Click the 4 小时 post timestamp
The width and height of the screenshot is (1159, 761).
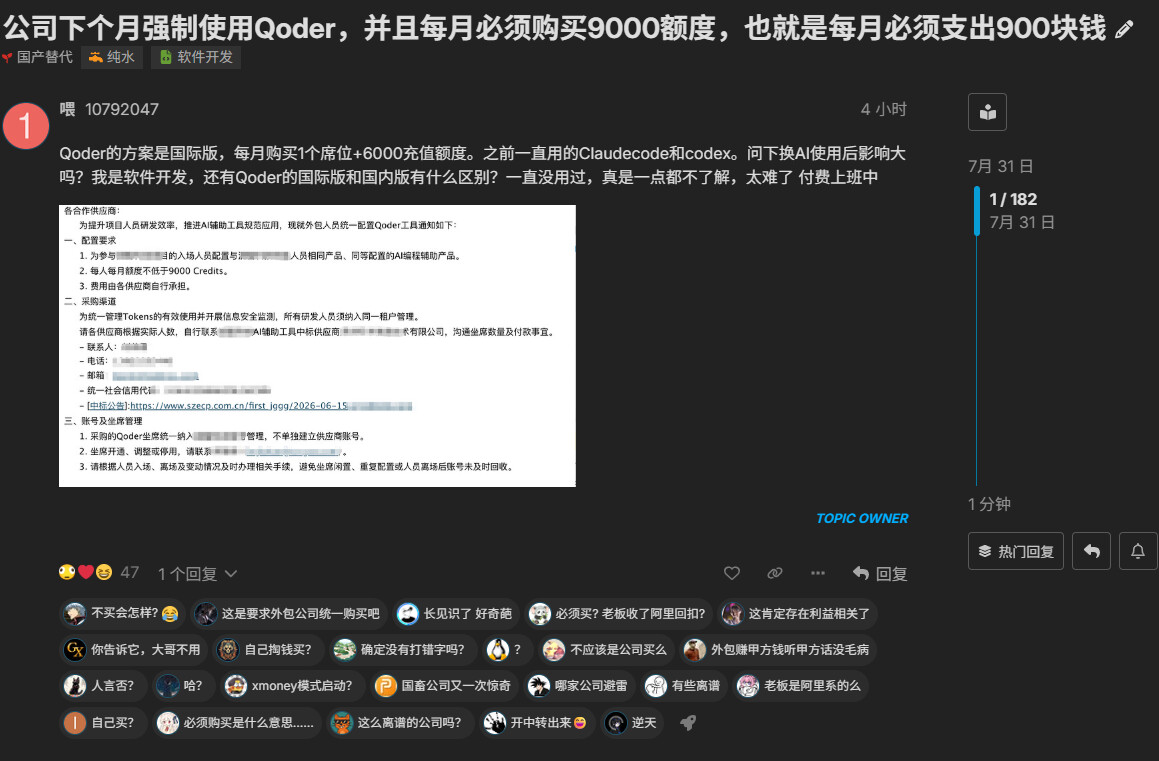pos(883,109)
